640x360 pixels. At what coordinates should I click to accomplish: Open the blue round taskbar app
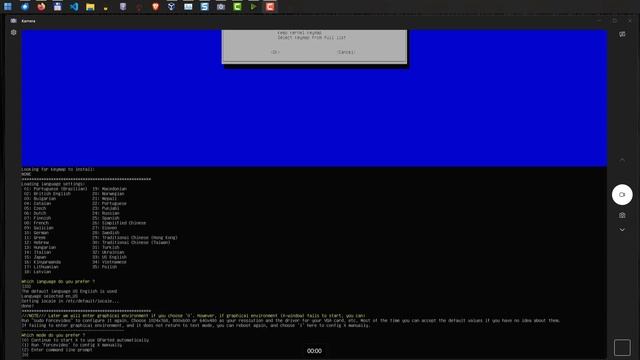(x=25, y=7)
